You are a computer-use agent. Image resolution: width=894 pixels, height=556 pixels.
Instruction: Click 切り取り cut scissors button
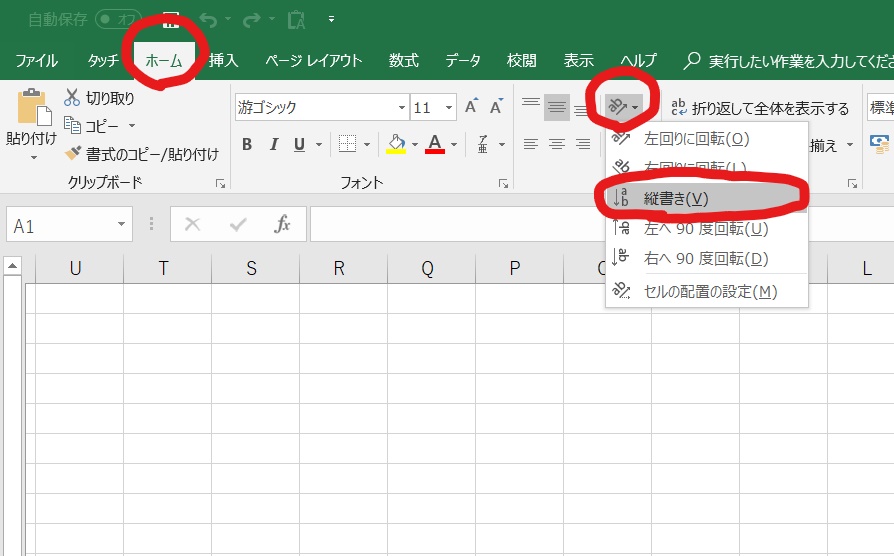pyautogui.click(x=99, y=98)
